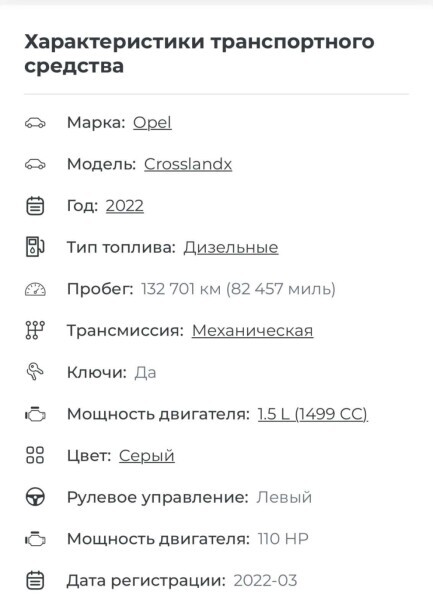
Task: Open the Дизельные fuel type link
Action: (x=231, y=248)
